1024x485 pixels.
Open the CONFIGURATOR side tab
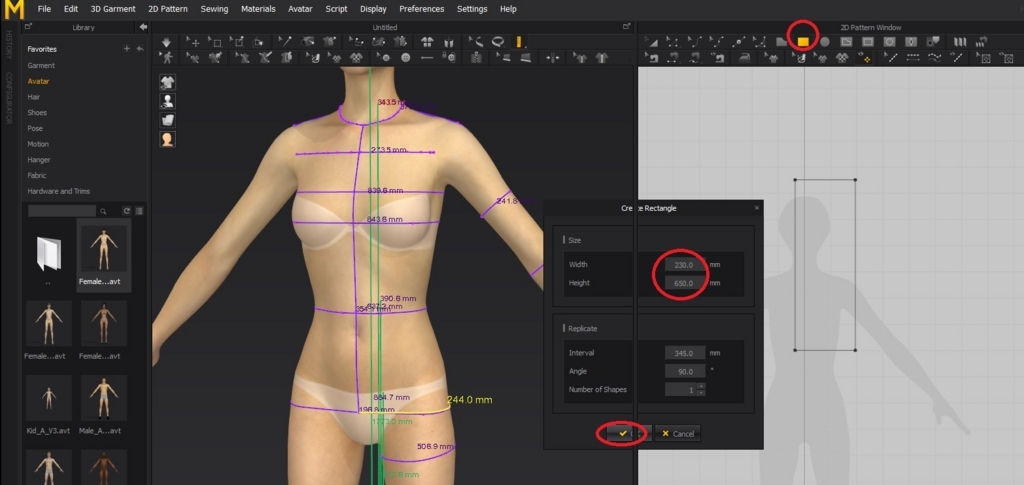point(8,98)
